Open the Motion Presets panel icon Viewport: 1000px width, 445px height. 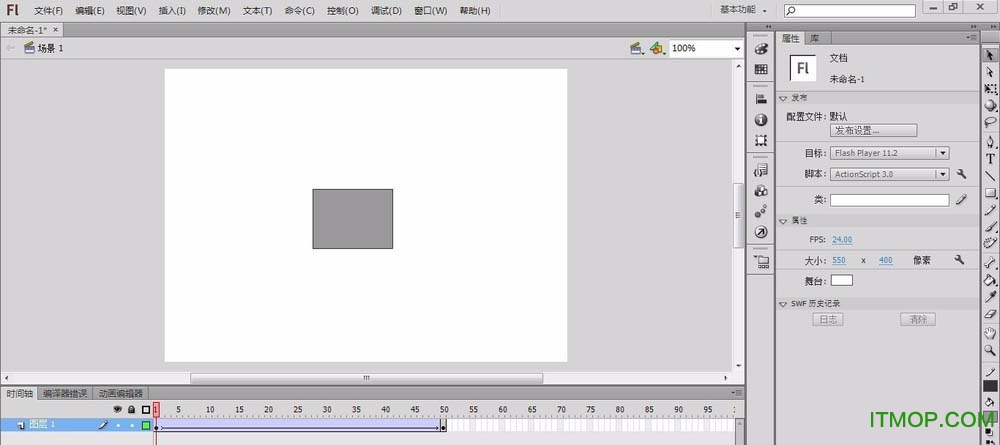point(761,211)
